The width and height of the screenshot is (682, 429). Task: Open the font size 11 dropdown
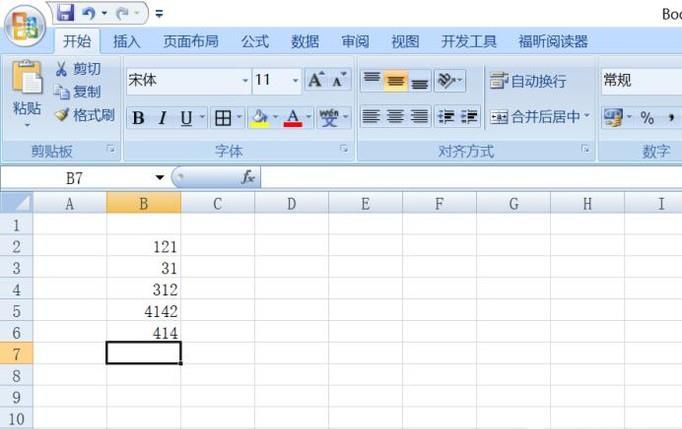(x=295, y=80)
